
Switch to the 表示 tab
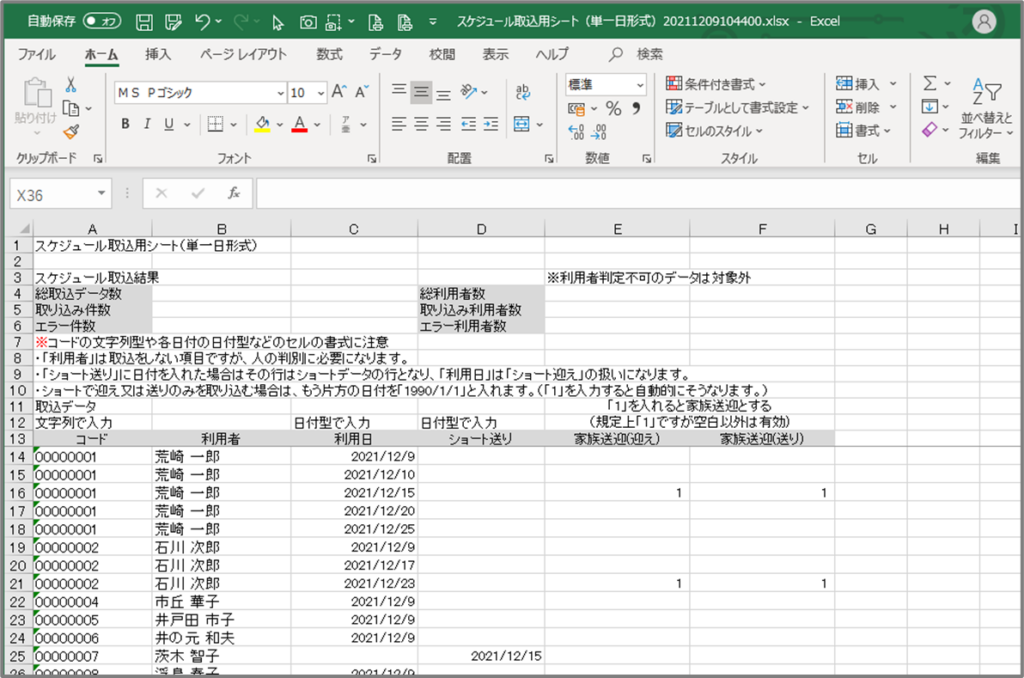[x=495, y=54]
